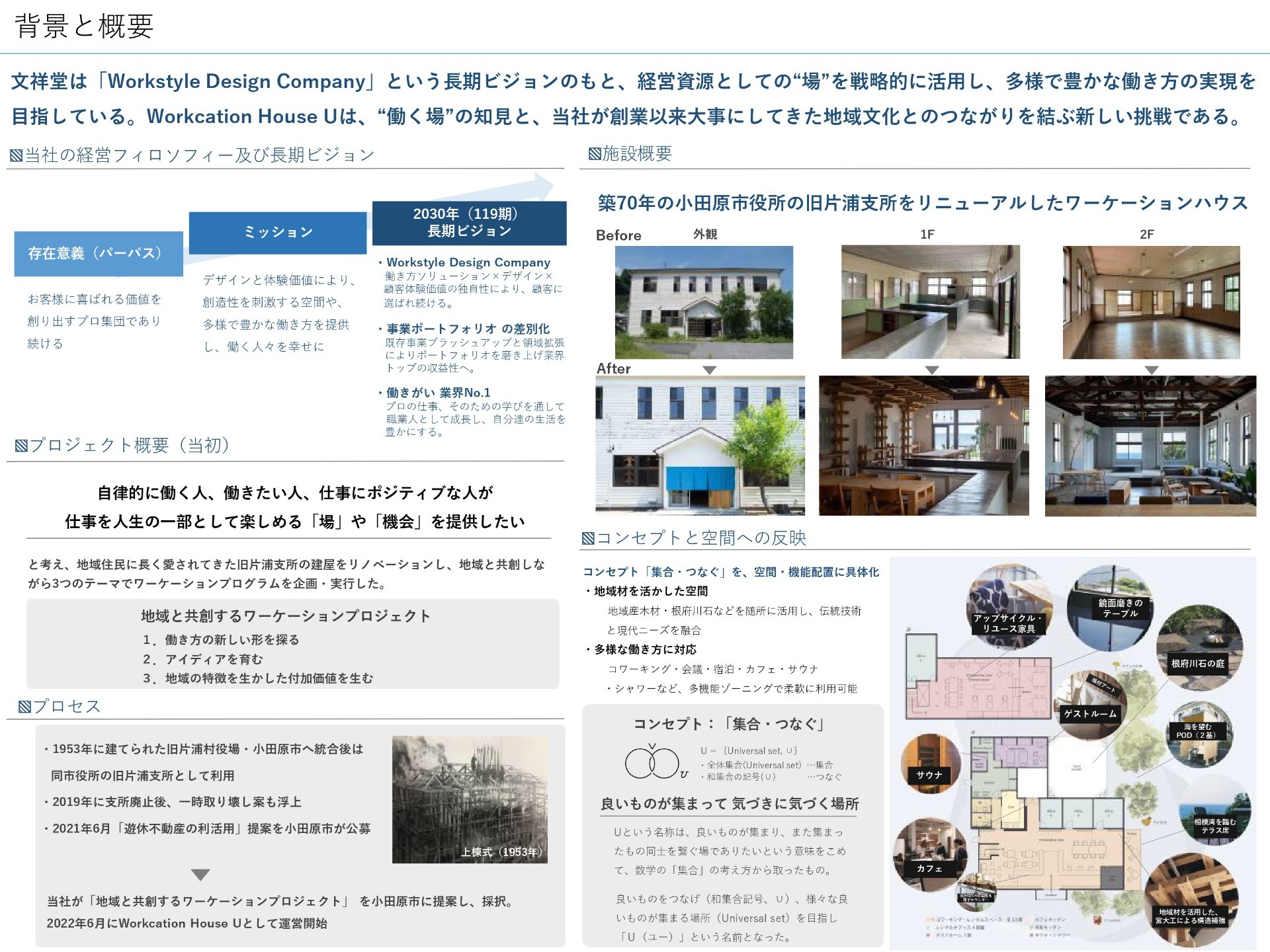Open the After 1F renovated interior photo
1270x952 pixels.
click(923, 446)
